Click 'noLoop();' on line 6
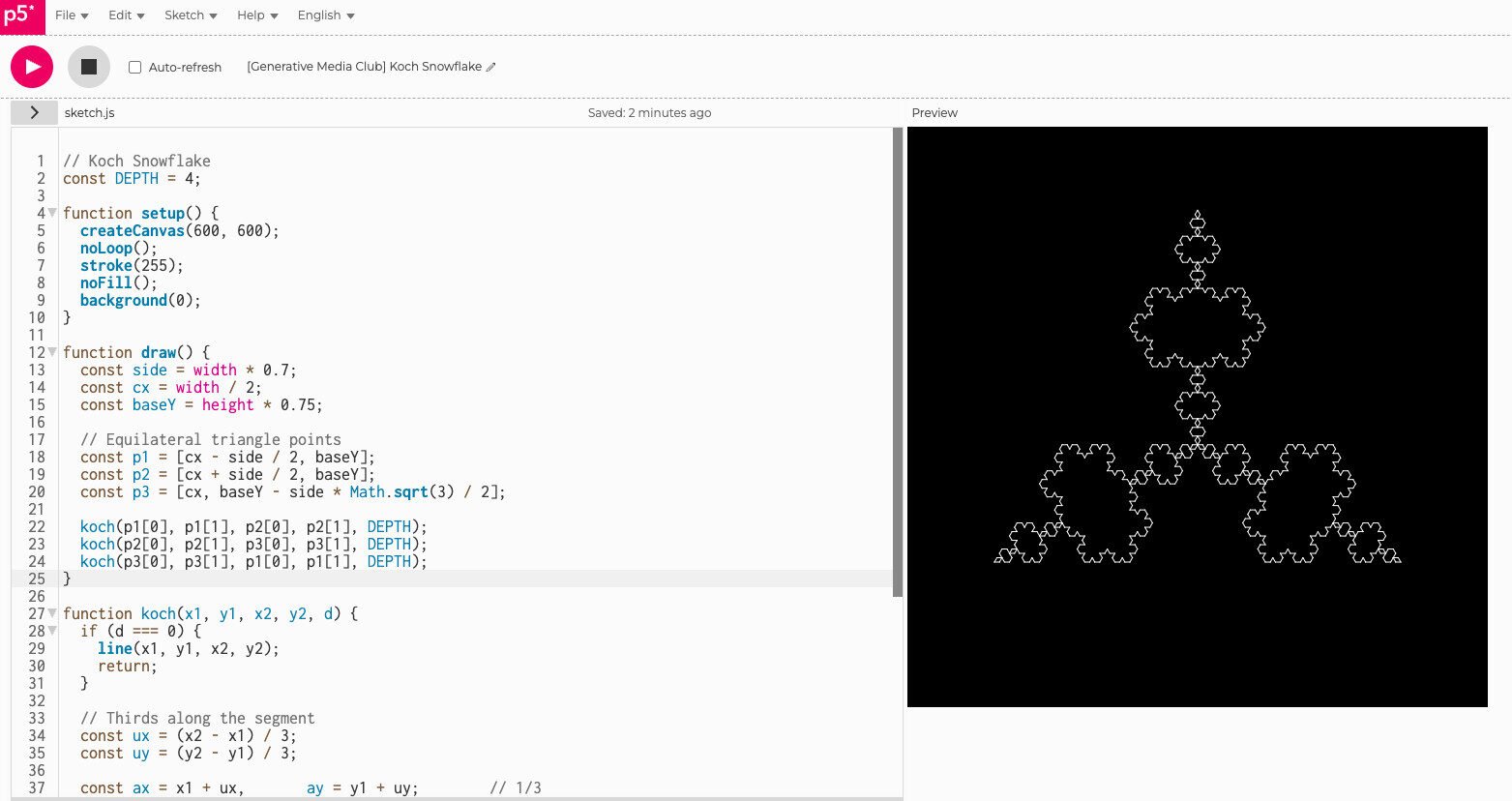Screen dimensions: 1512x801 pos(118,248)
